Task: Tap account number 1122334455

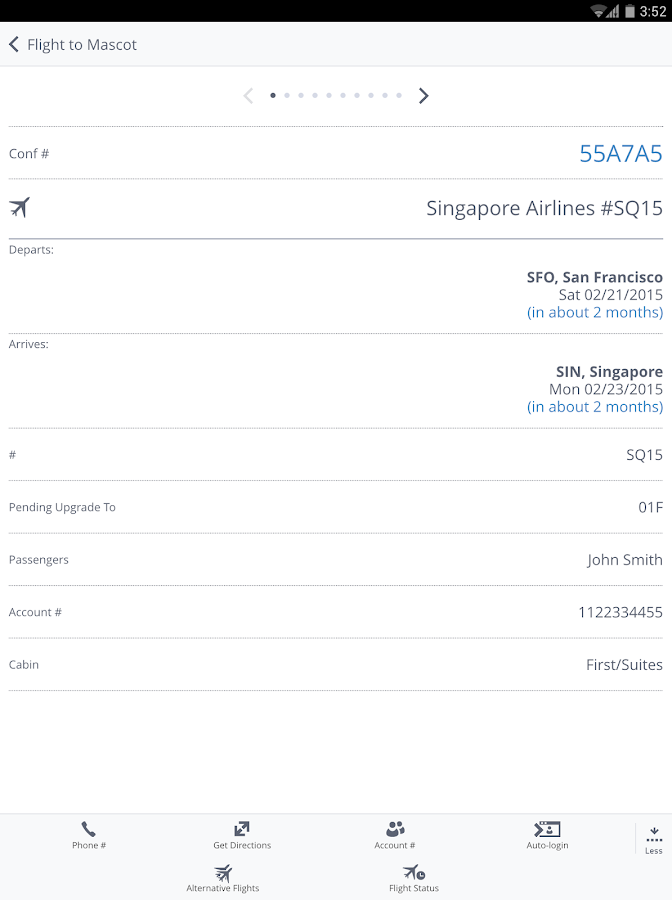Action: tap(620, 612)
